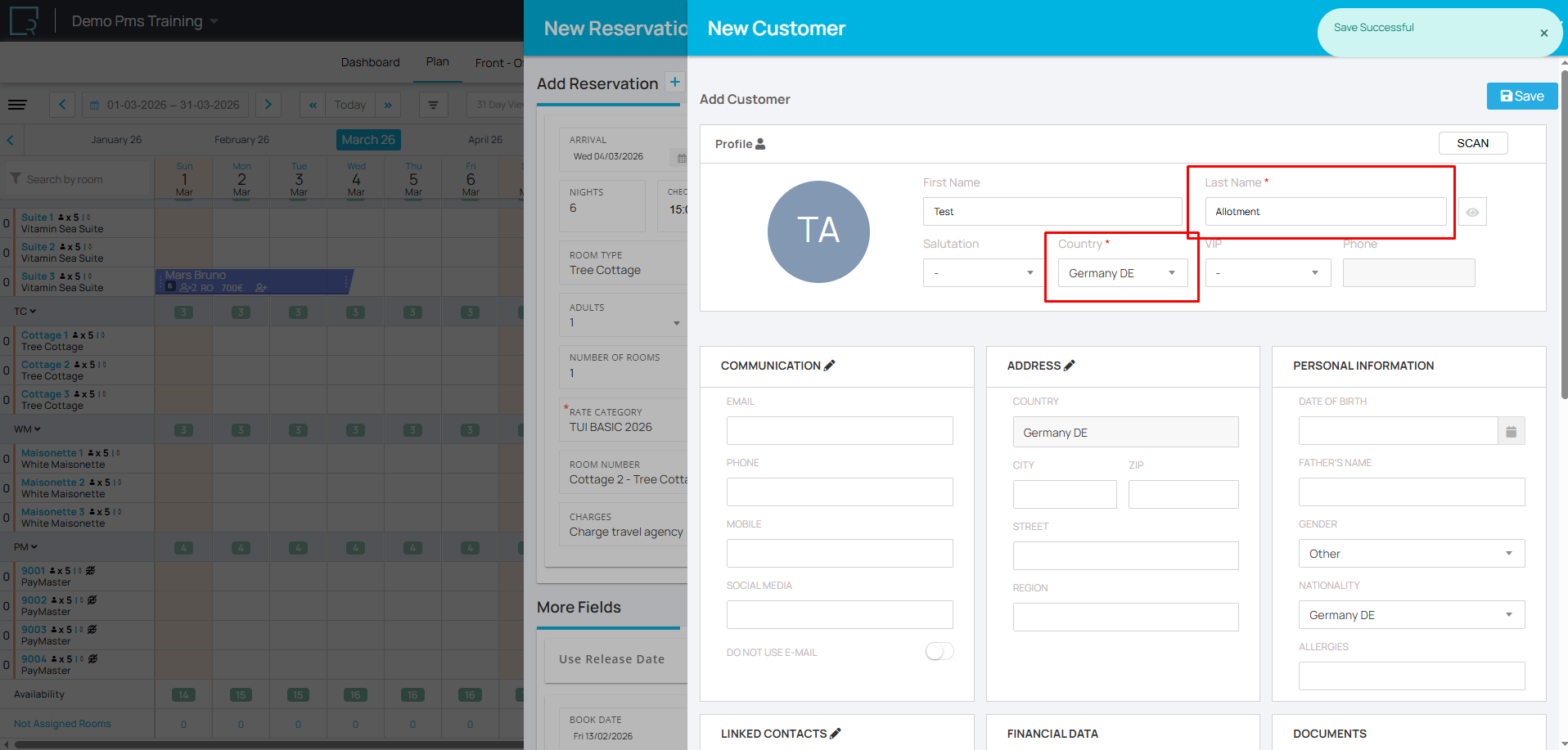This screenshot has width=1568, height=750.
Task: Open the Date of Birth calendar picker
Action: [1511, 432]
